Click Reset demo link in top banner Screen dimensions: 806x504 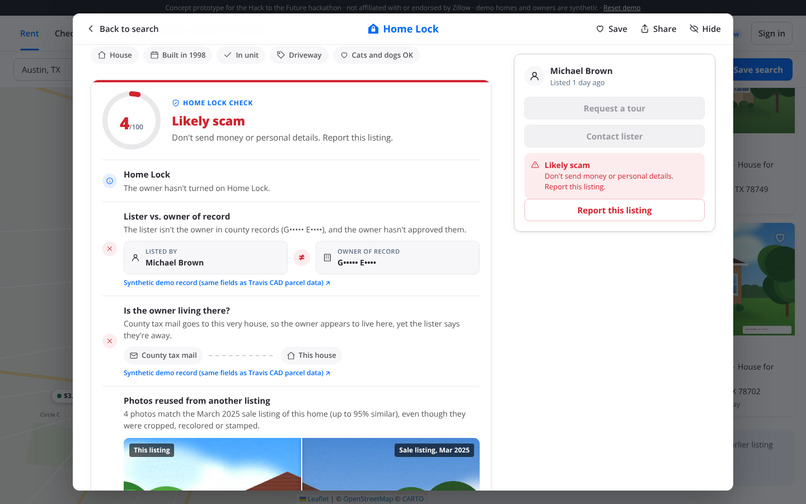[621, 8]
